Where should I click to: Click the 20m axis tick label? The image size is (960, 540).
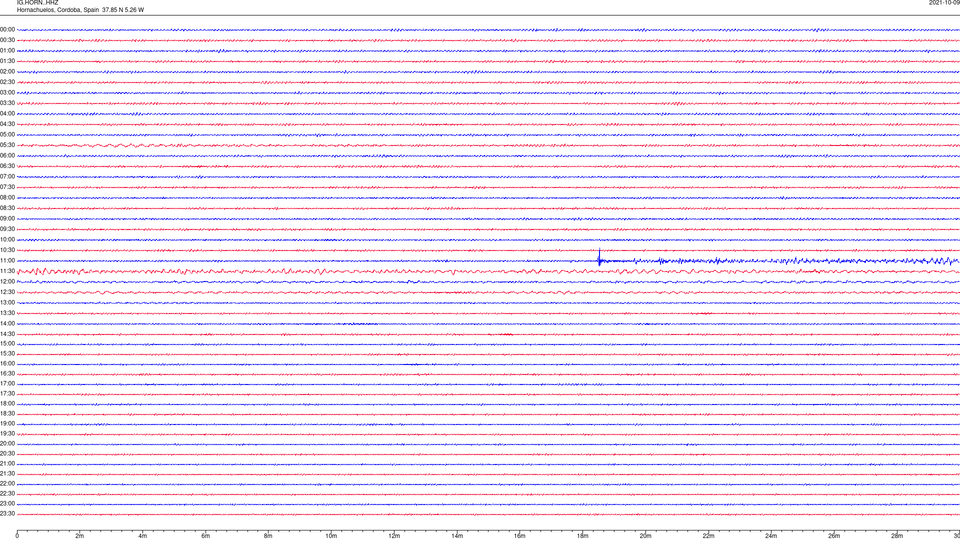pyautogui.click(x=645, y=536)
